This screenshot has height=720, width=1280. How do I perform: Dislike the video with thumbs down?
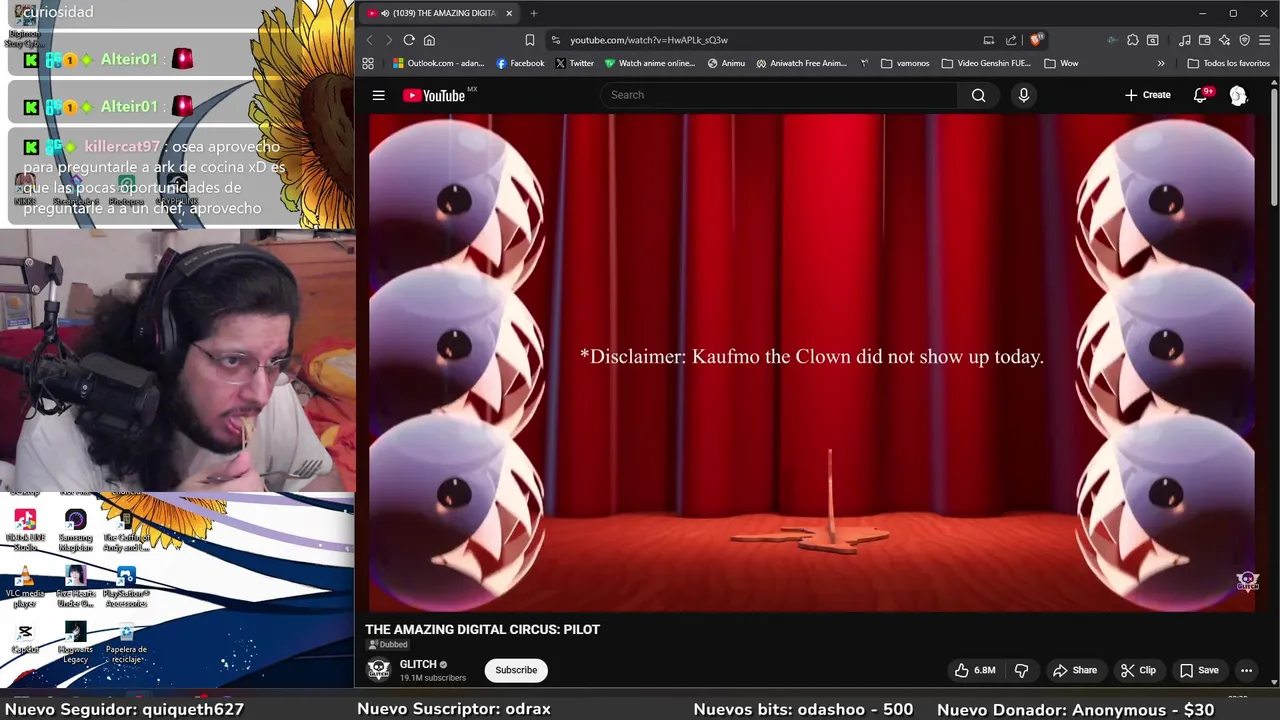point(1021,670)
